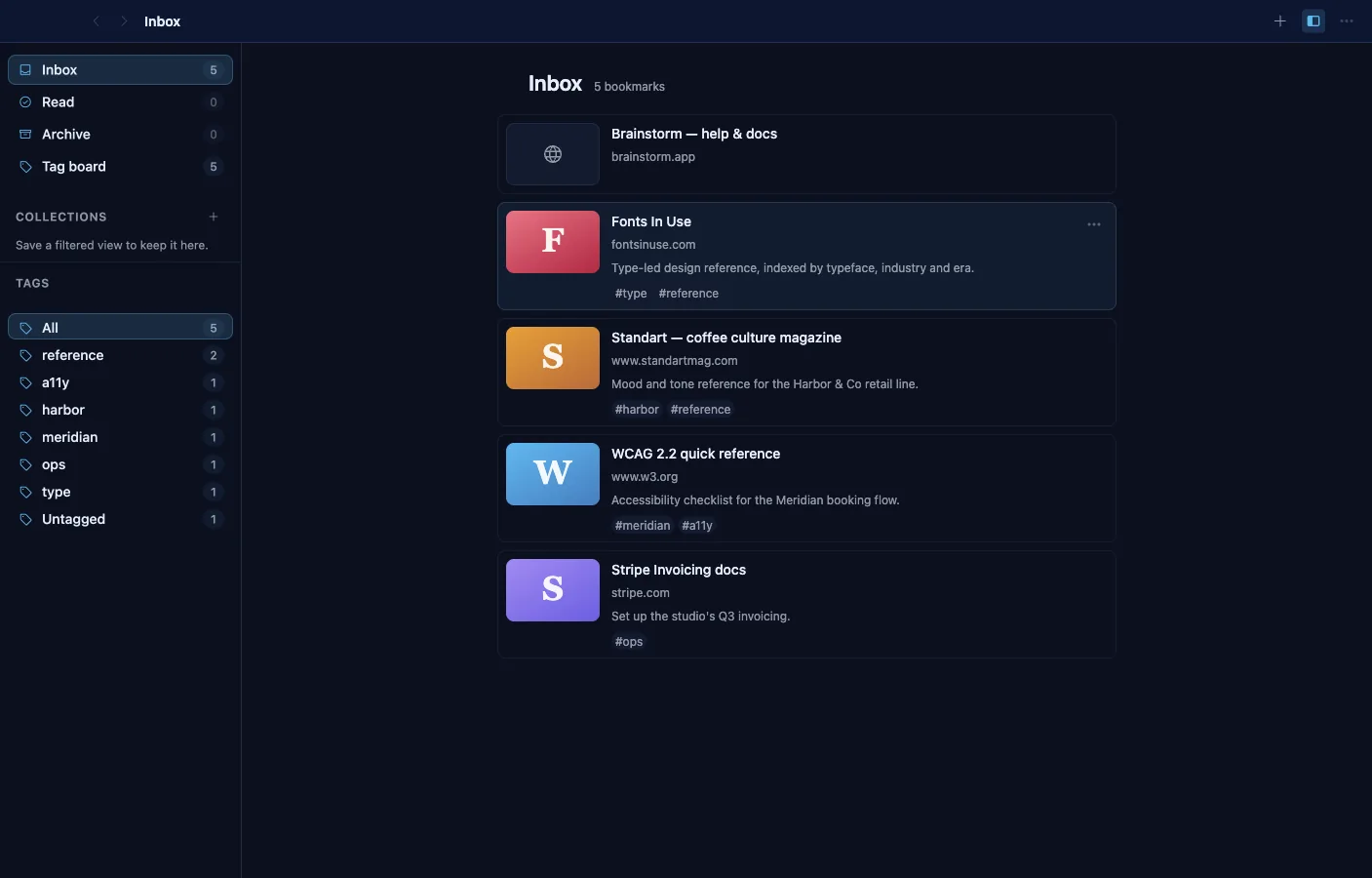Open Stripe purple S thumbnail

(x=553, y=590)
